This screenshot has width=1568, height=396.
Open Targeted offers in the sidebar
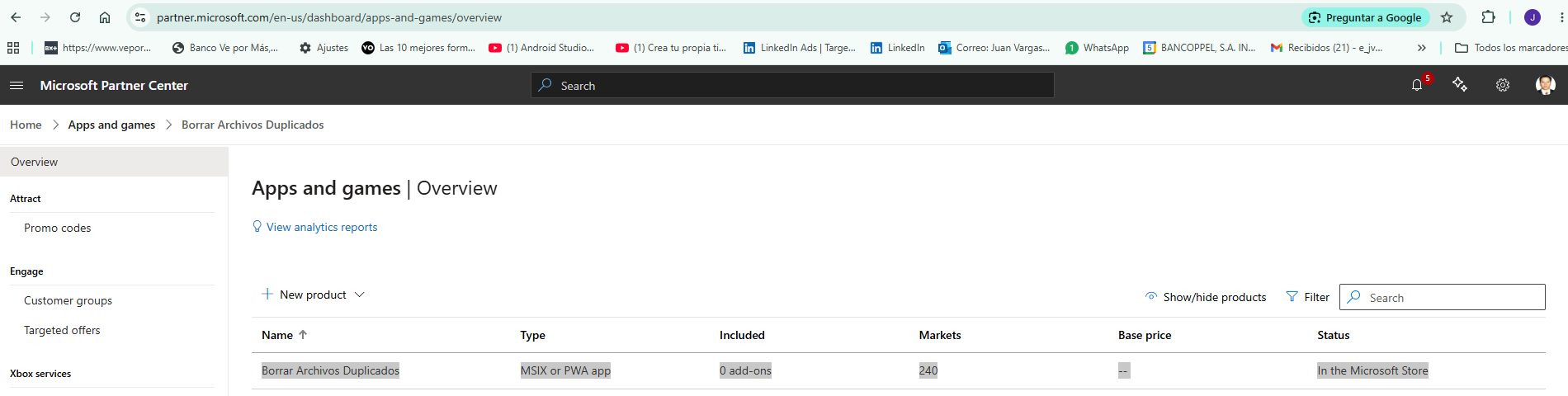tap(62, 330)
